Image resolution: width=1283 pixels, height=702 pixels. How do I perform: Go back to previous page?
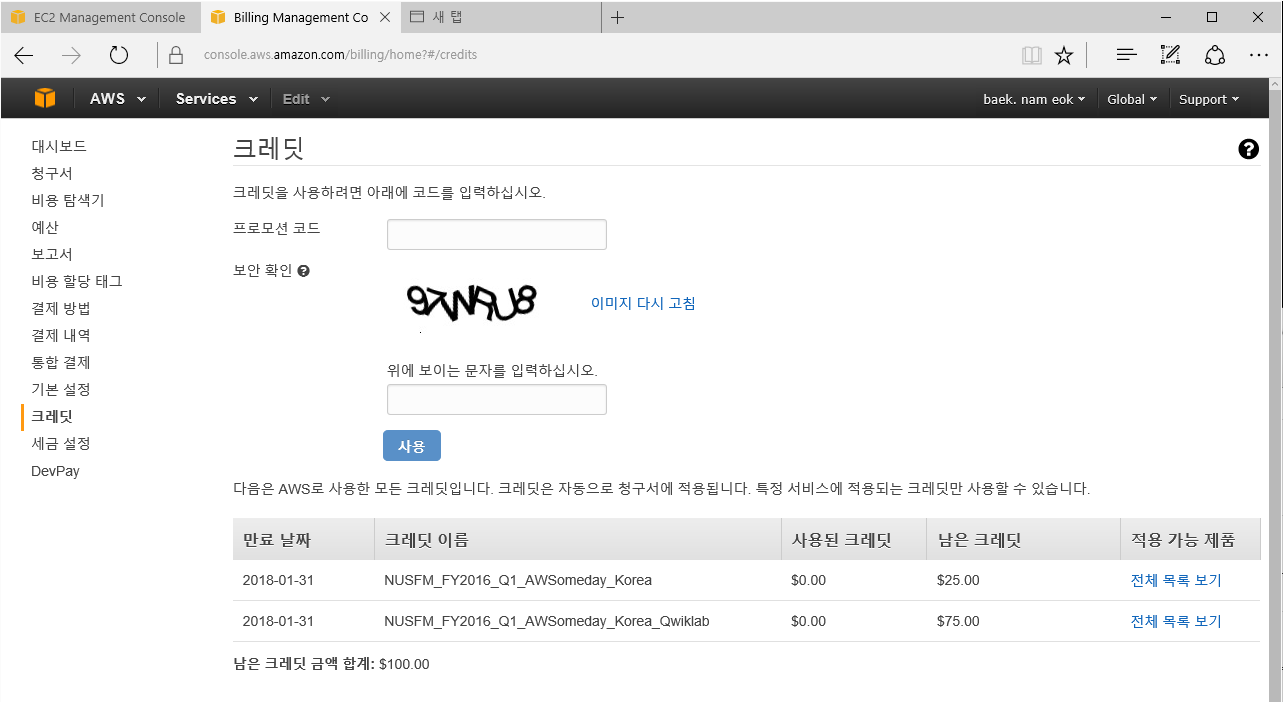click(x=24, y=55)
